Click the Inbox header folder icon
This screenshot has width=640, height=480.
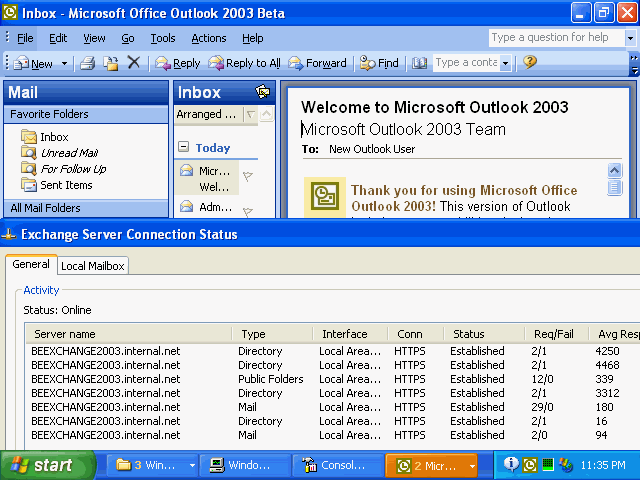point(262,92)
